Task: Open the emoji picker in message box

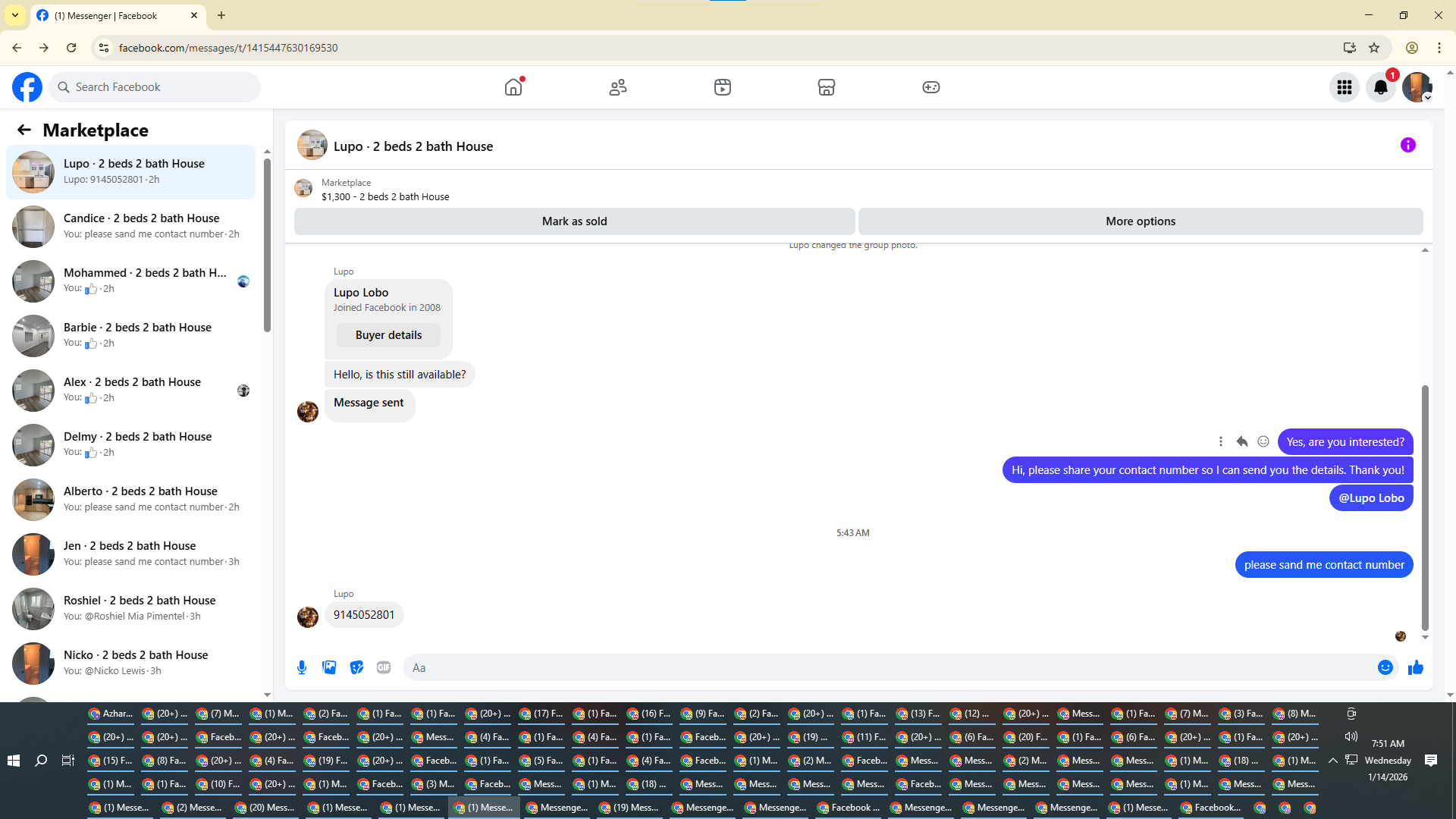Action: [1385, 667]
